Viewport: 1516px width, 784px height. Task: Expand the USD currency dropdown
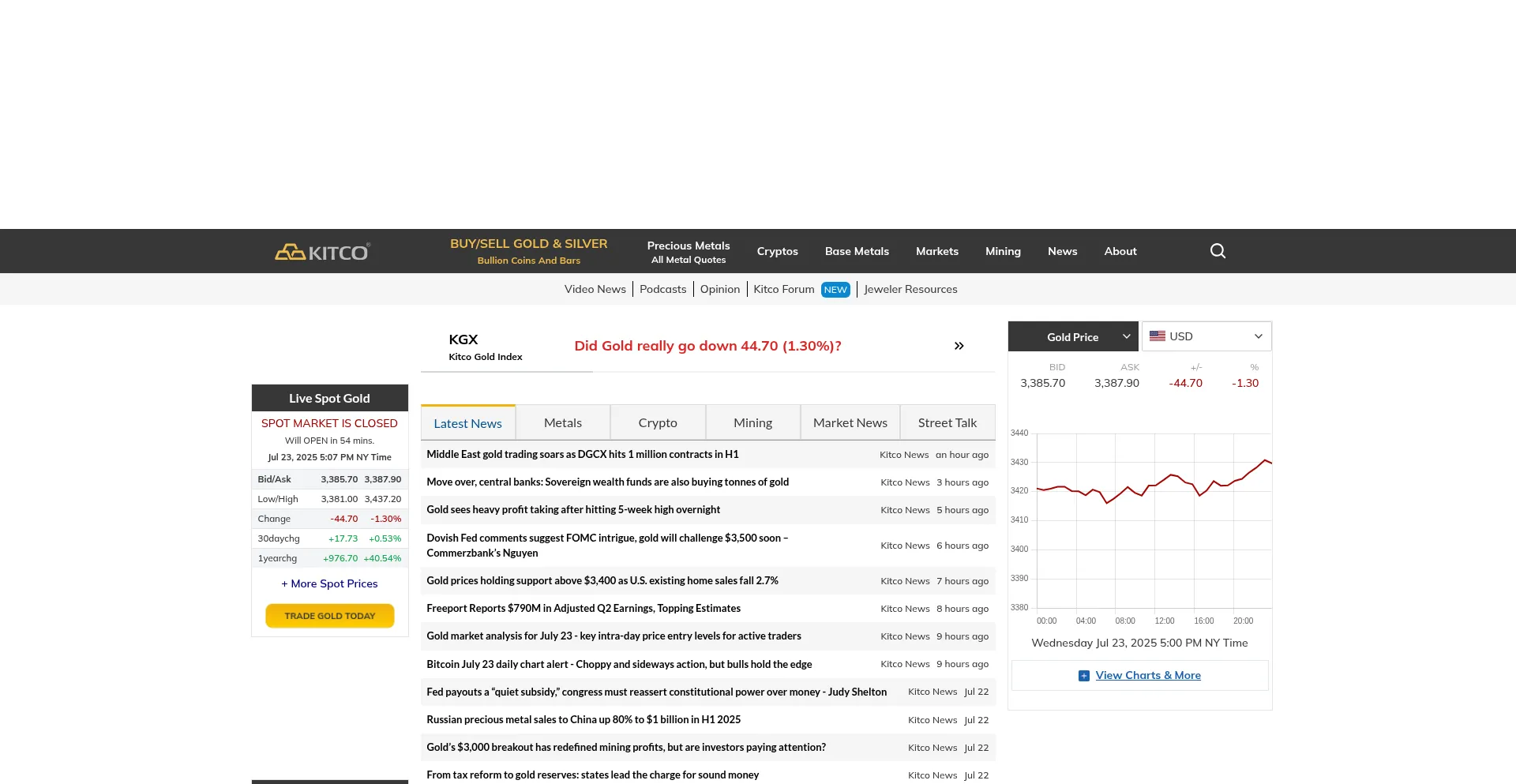(1206, 336)
